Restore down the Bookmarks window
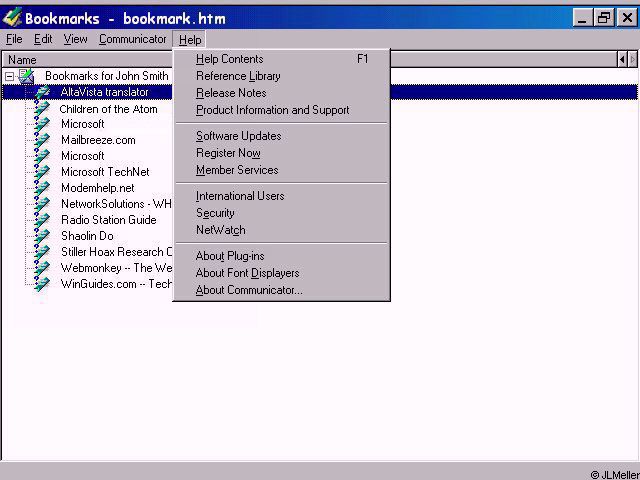Viewport: 640px width, 480px height. (604, 18)
